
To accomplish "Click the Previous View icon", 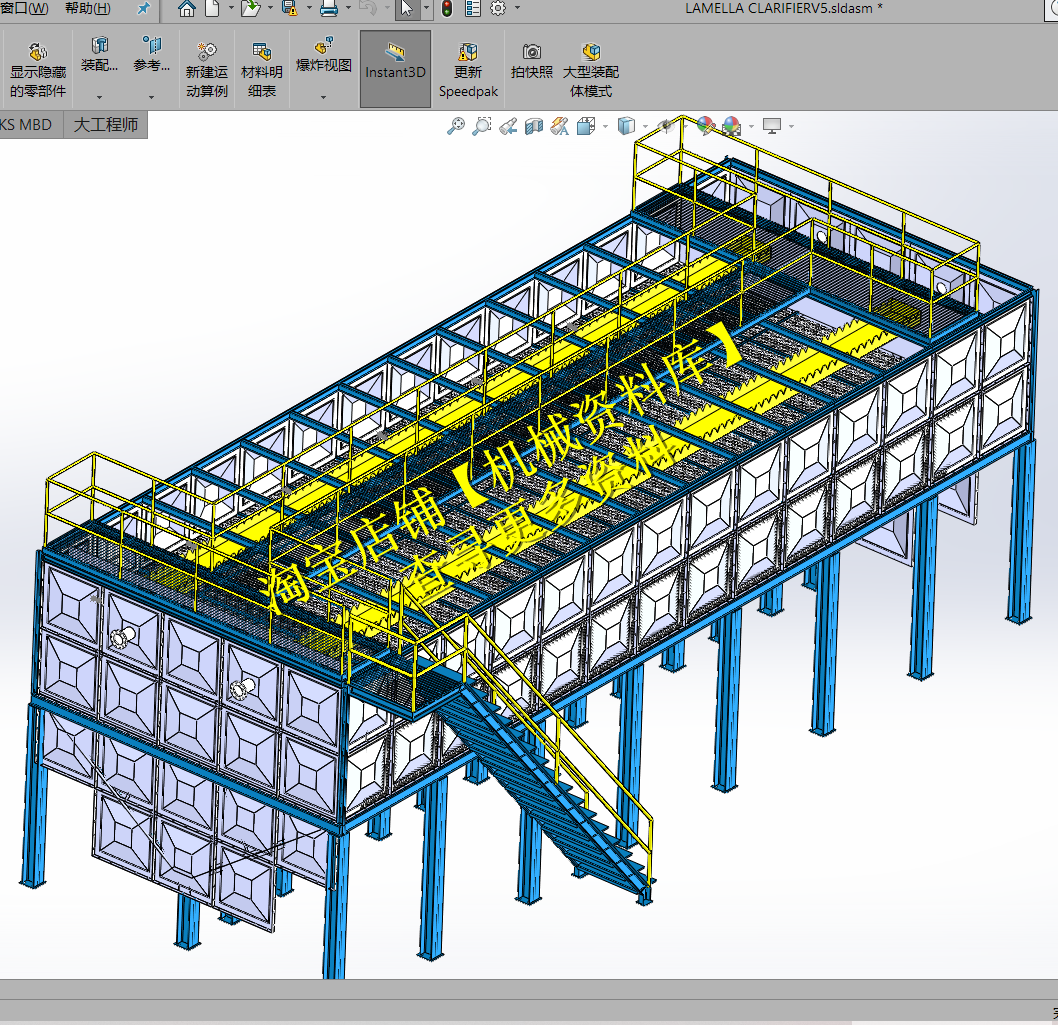I will [508, 126].
